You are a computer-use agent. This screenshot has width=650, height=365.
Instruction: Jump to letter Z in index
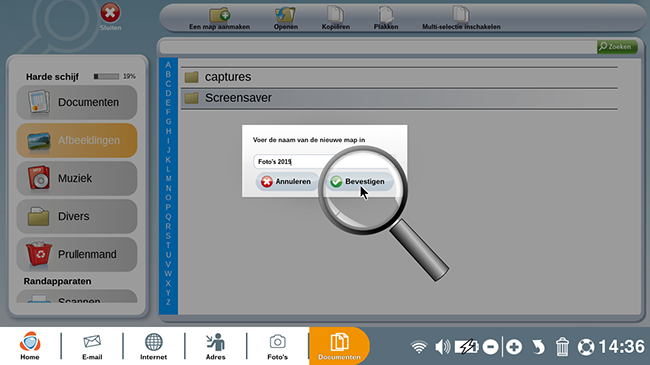168,302
